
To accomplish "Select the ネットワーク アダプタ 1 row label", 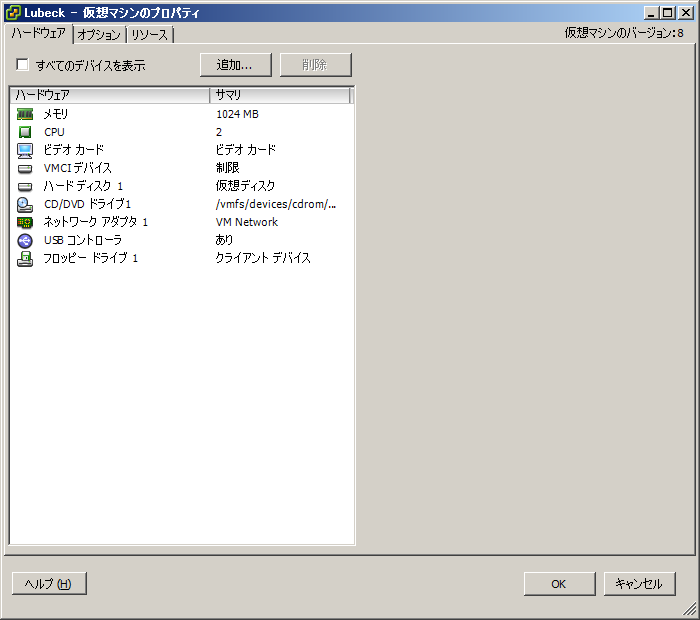I will tap(96, 222).
